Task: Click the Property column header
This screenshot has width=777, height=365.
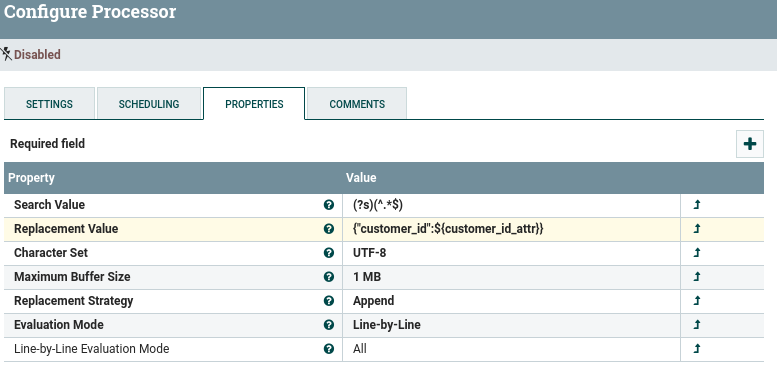Action: (31, 178)
